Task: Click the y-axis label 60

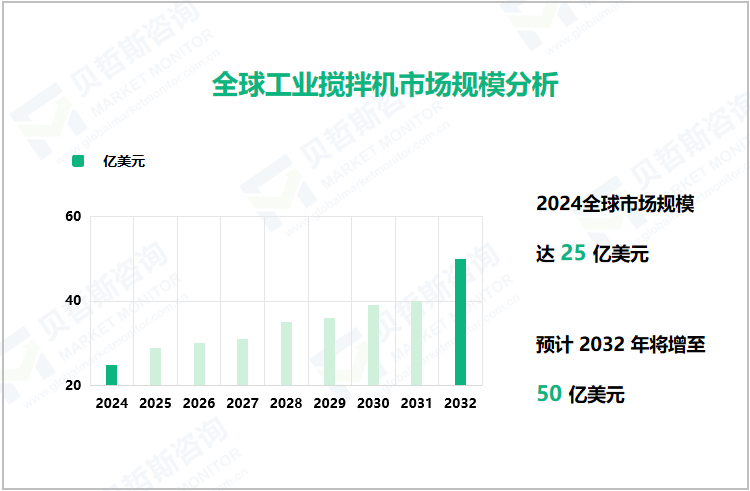Action: click(73, 217)
